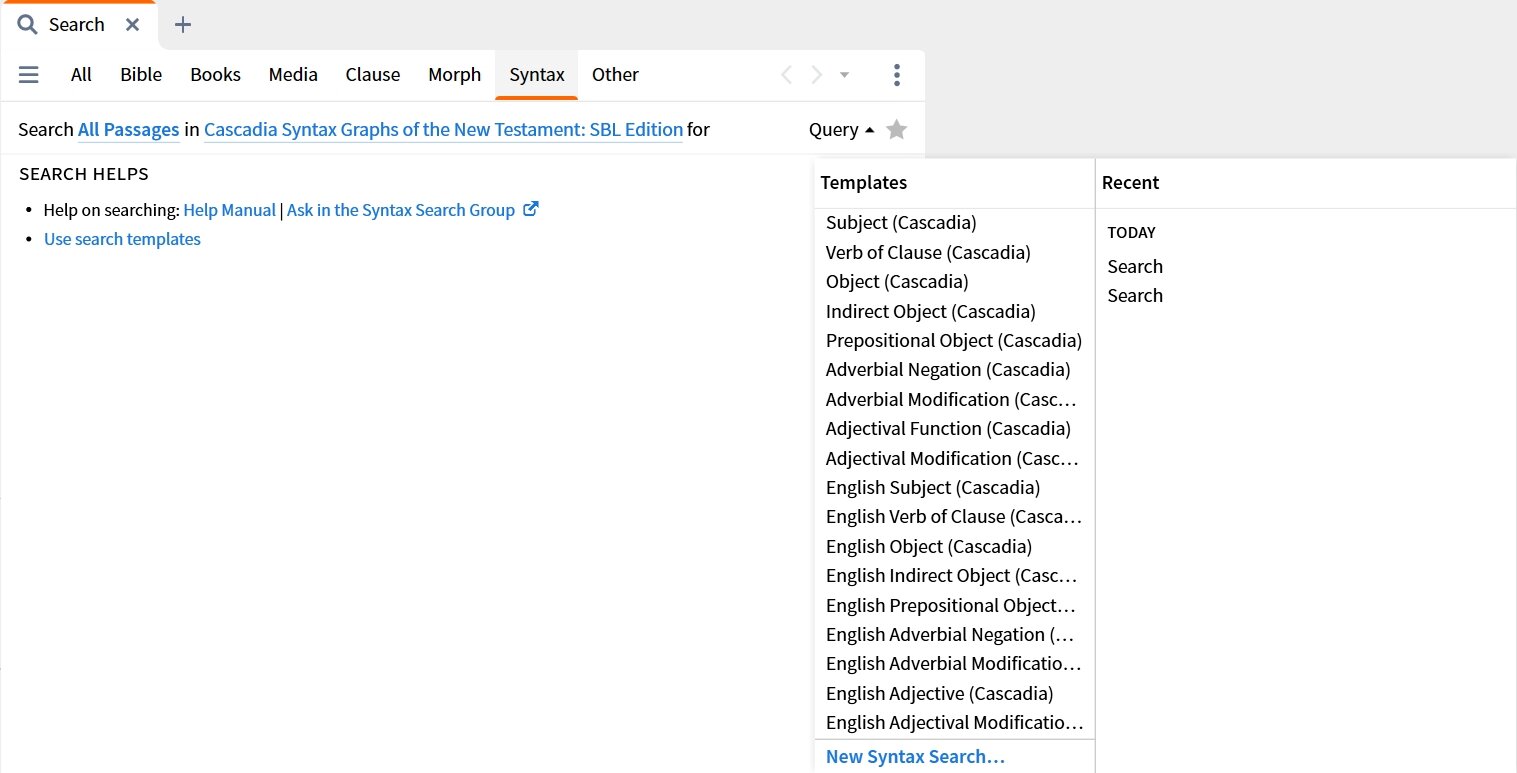
Task: Switch to the Other search tab
Action: (615, 75)
